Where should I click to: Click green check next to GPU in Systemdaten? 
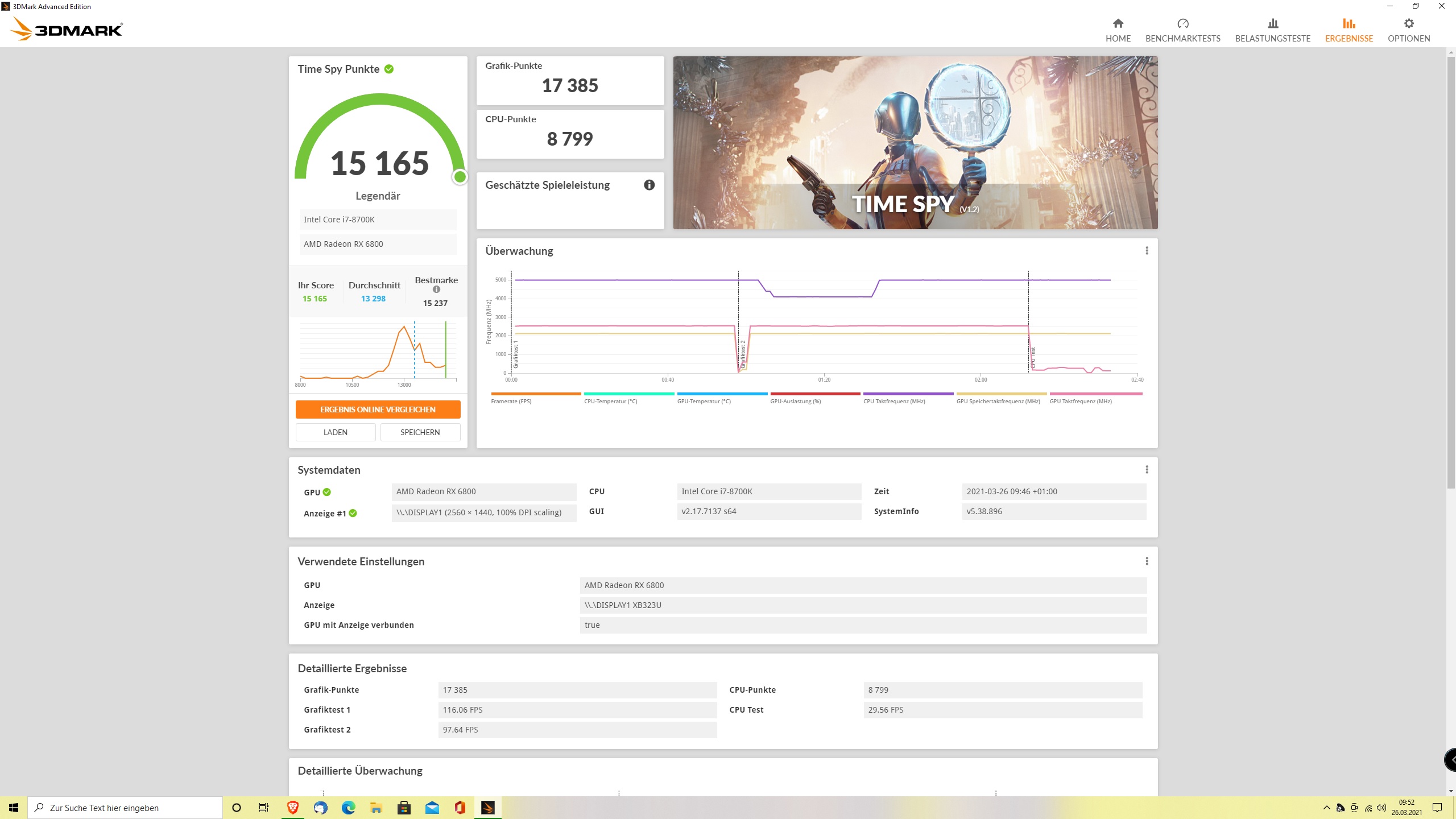(x=327, y=493)
